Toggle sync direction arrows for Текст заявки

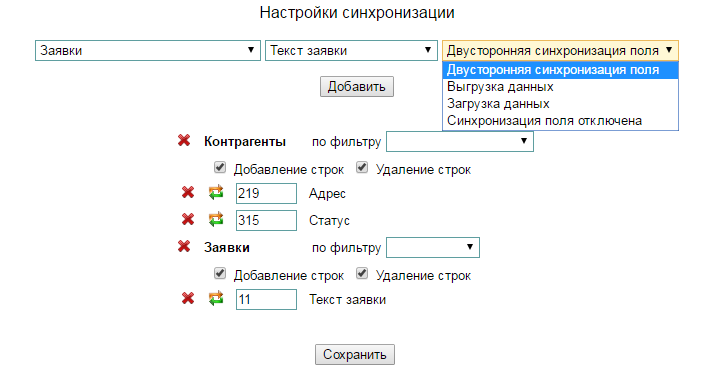216,298
